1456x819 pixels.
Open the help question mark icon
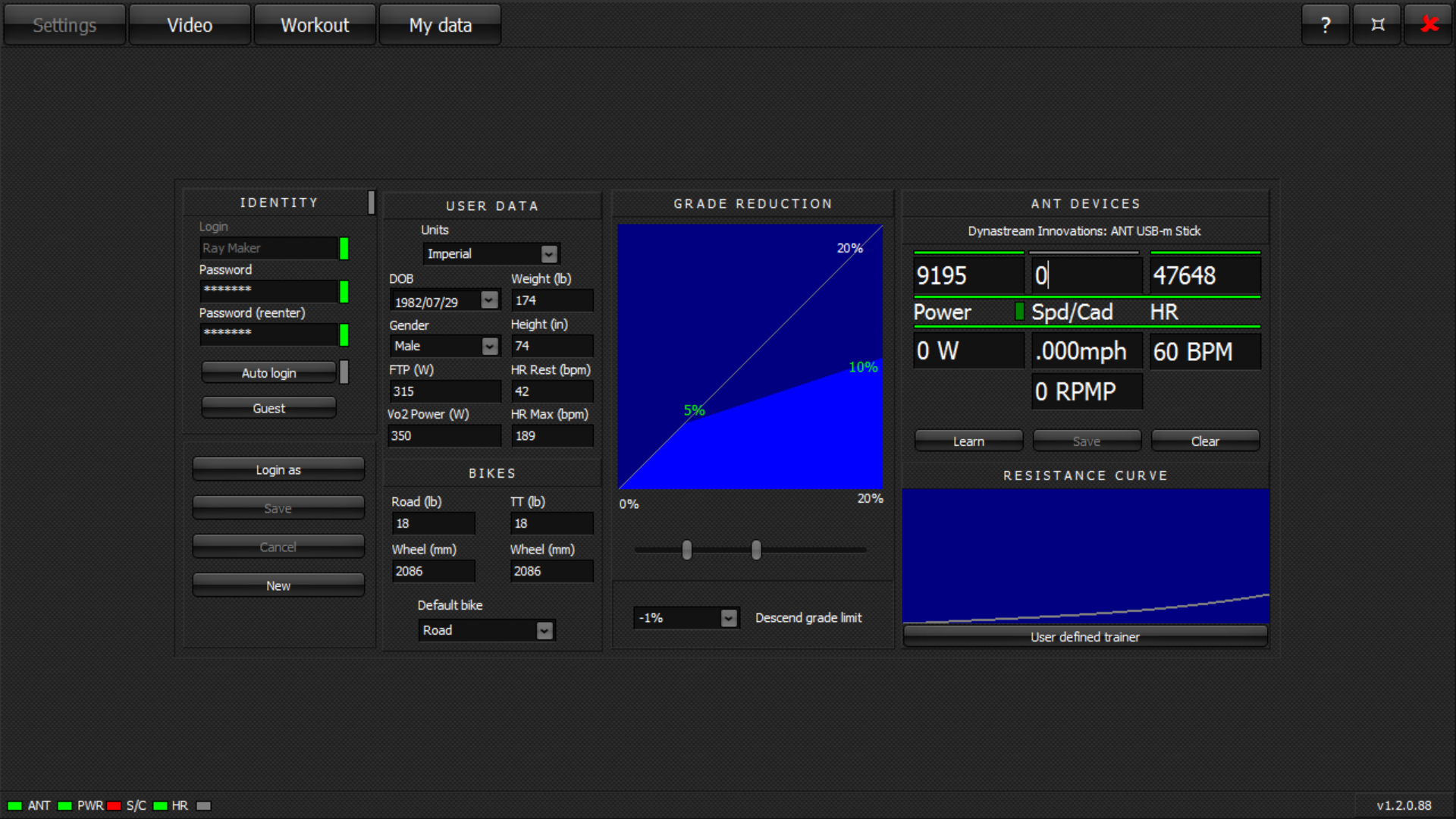(x=1325, y=25)
